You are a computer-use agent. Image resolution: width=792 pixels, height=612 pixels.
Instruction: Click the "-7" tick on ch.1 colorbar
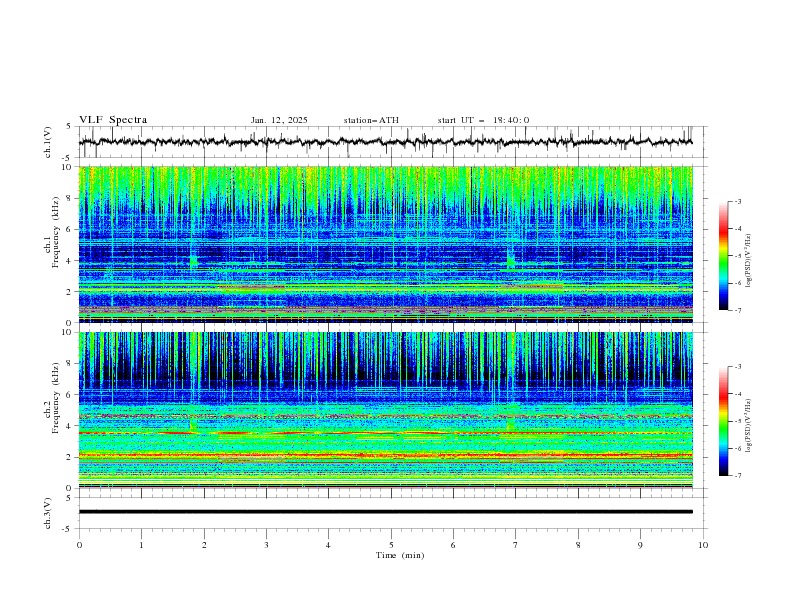(737, 310)
